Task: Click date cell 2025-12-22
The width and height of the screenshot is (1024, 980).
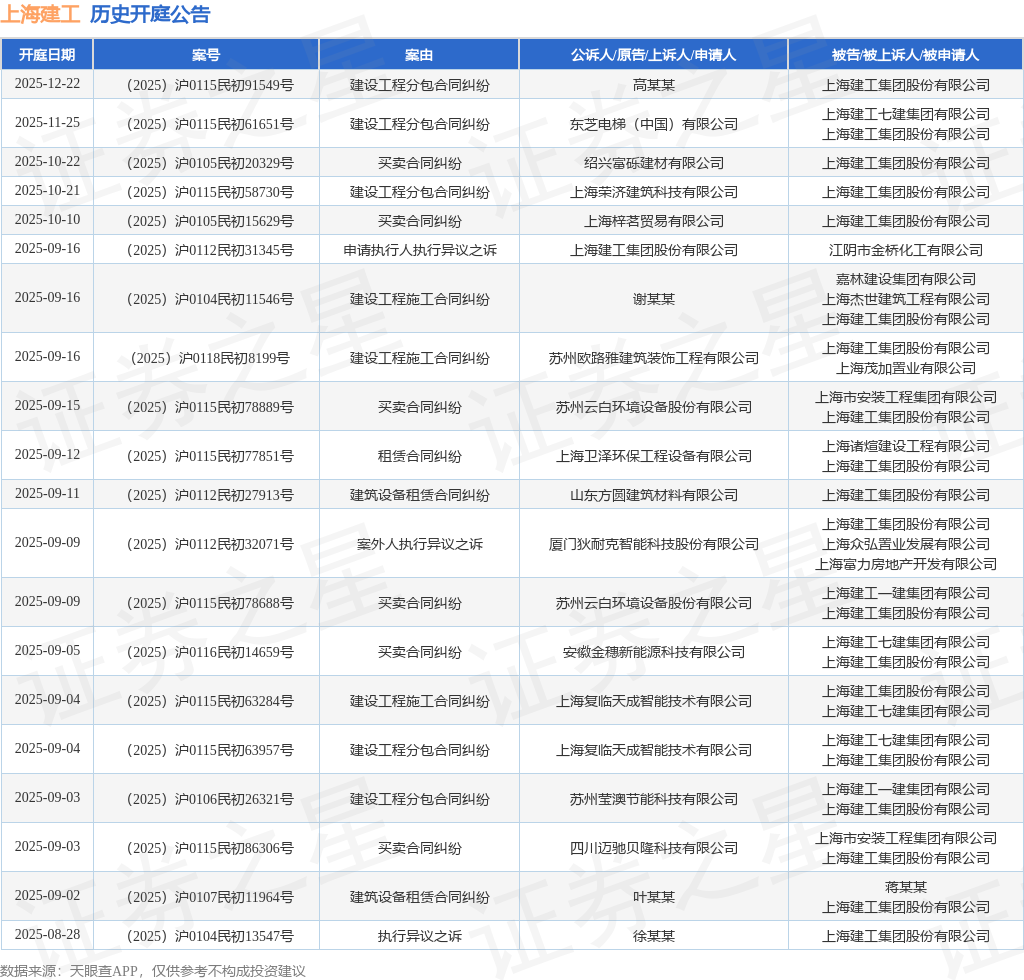Action: click(47, 84)
